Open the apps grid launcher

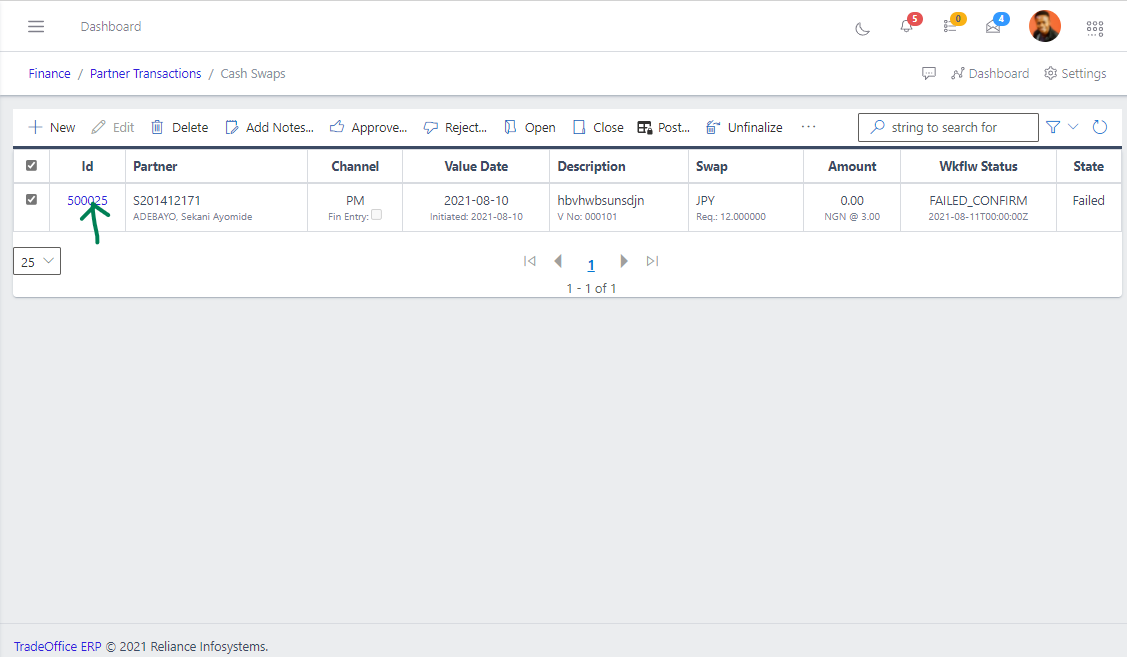coord(1095,28)
